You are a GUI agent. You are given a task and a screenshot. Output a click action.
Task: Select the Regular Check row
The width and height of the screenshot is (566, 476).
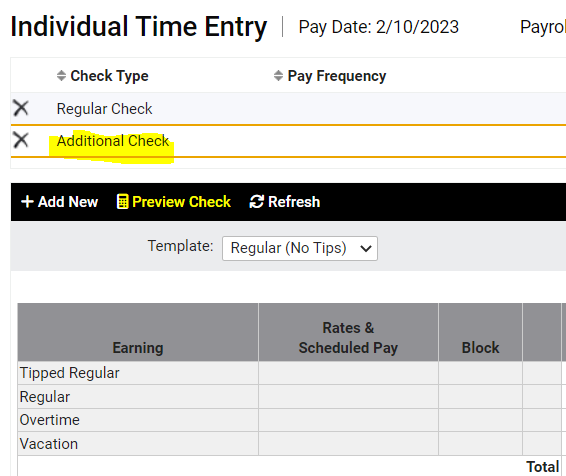click(288, 109)
